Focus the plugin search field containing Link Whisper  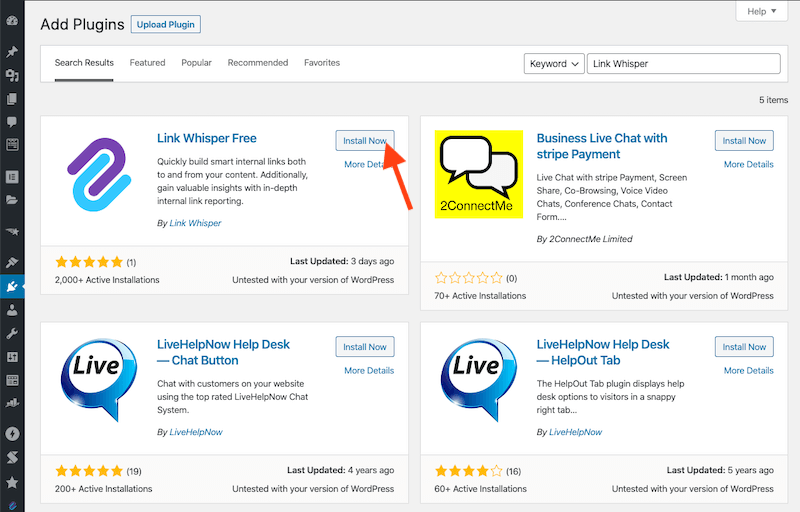point(684,64)
